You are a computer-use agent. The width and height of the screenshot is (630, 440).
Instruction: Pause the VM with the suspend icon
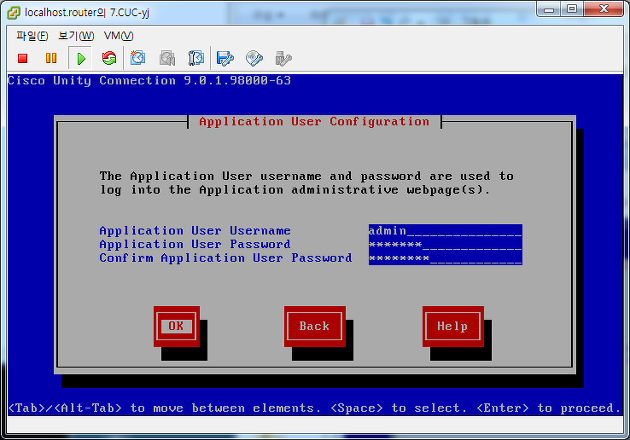tap(51, 59)
